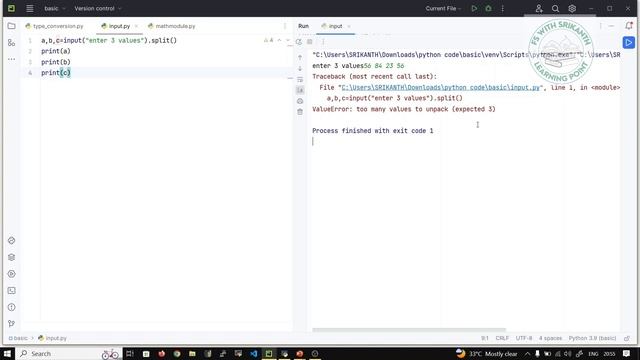Open the Current File run configuration dropdown
The height and width of the screenshot is (360, 640).
[443, 8]
